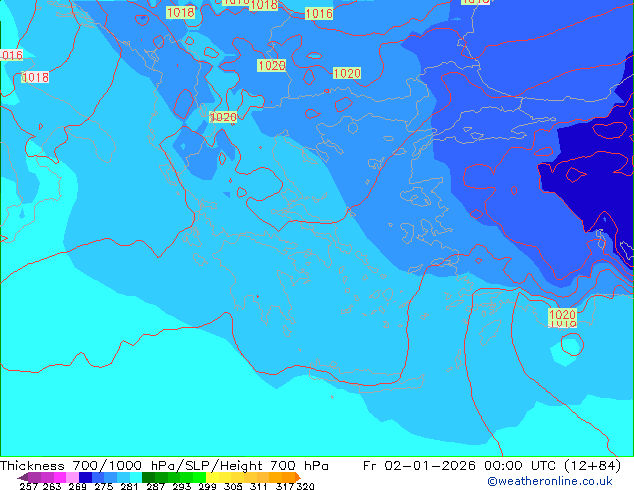Click the legend value '317'
Screen dimensions: 634x490
coord(285,486)
